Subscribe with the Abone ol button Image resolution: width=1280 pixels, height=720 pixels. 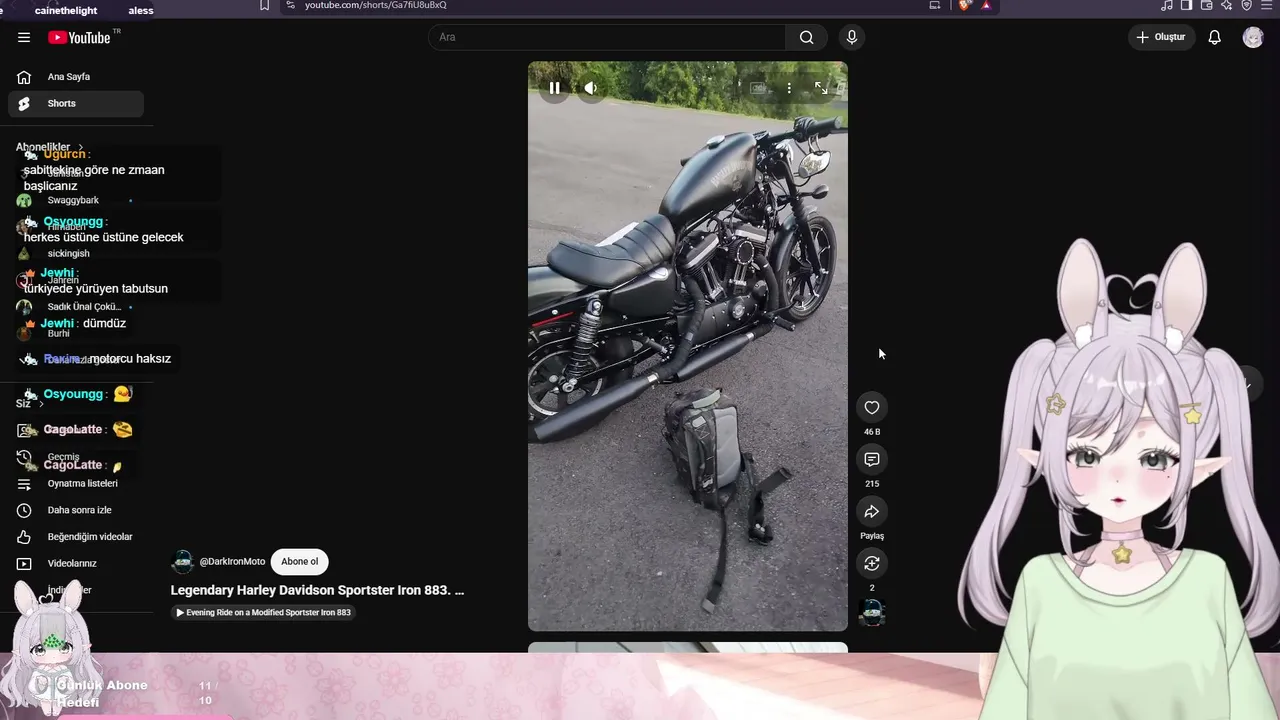[x=299, y=562]
